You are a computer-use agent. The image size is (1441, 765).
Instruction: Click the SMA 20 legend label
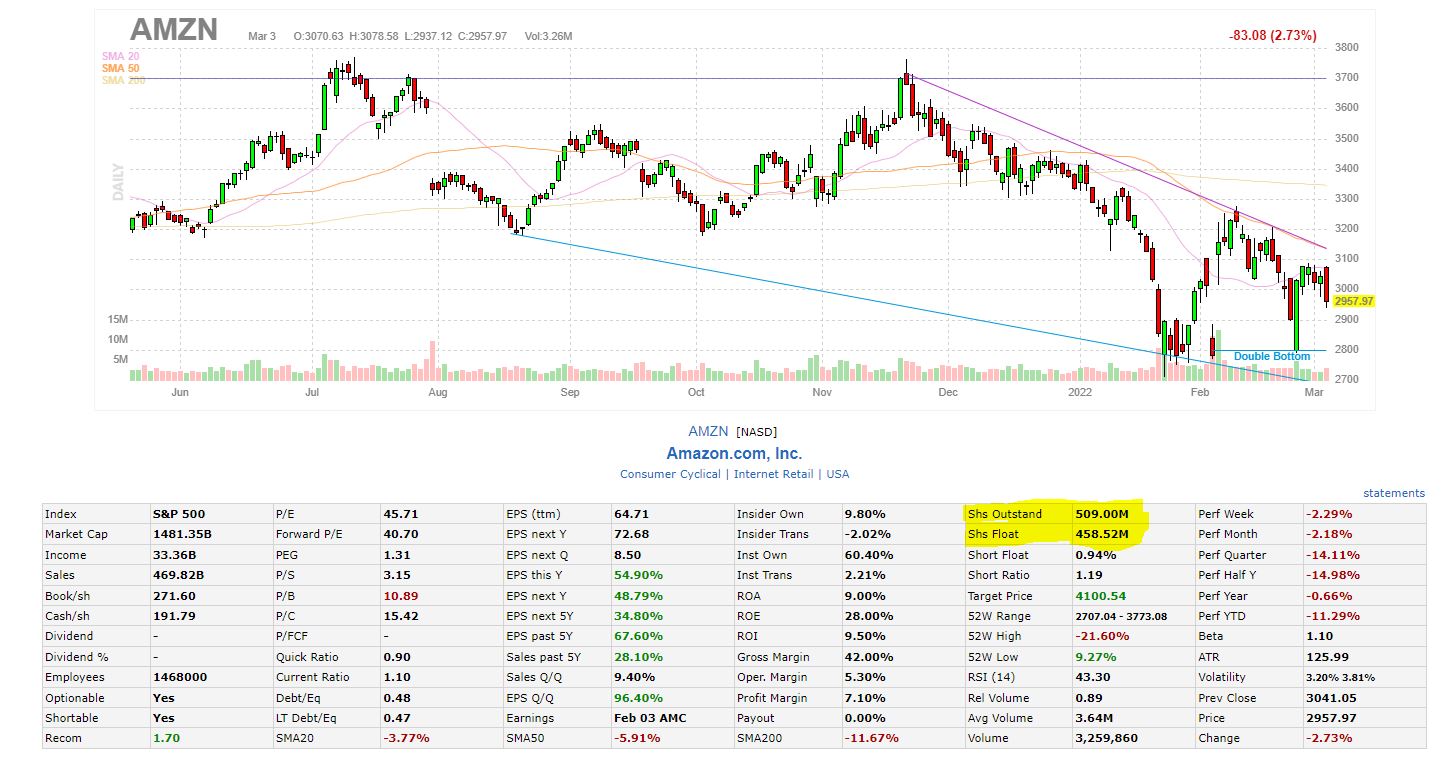pyautogui.click(x=122, y=56)
